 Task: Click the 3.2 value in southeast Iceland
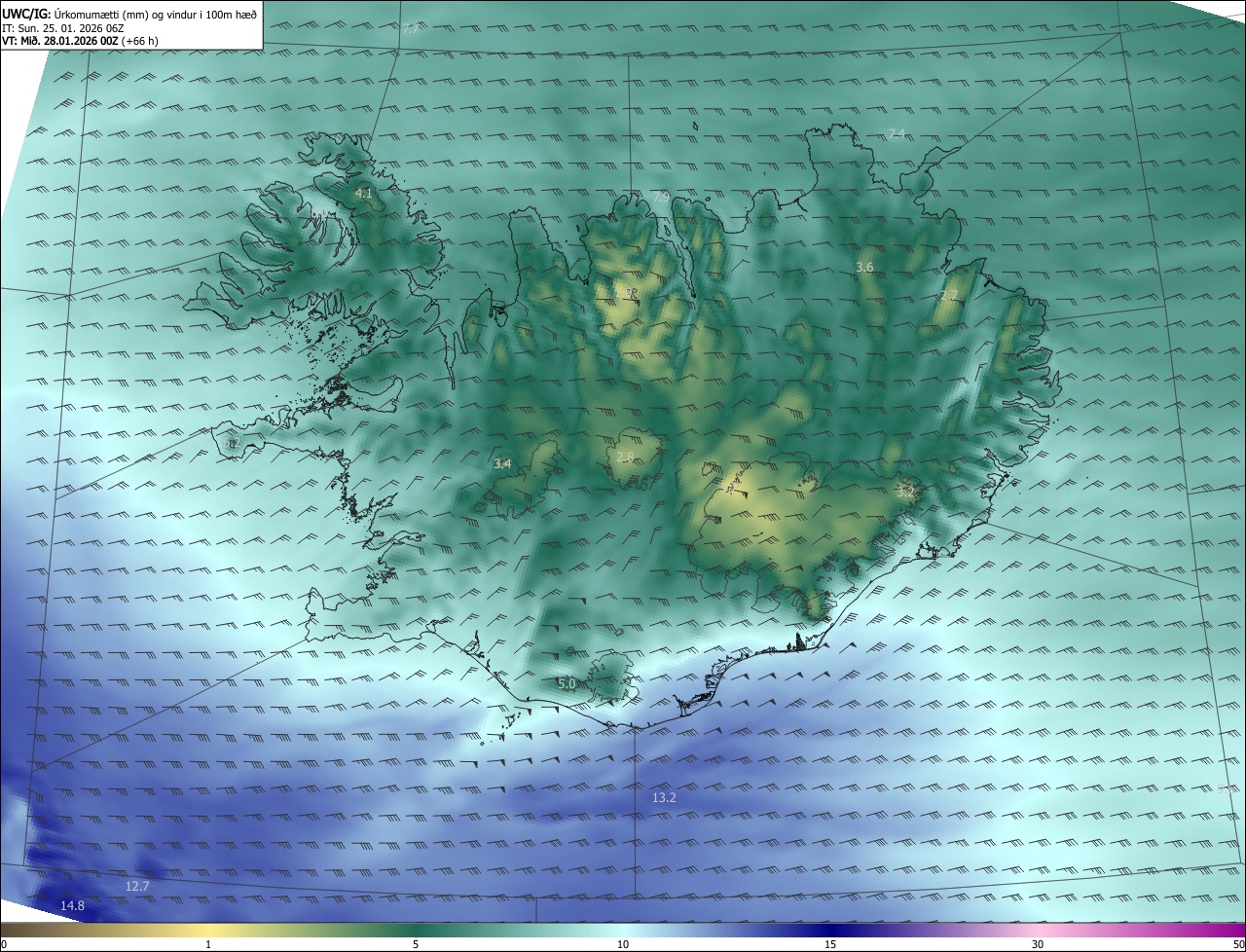coord(905,493)
